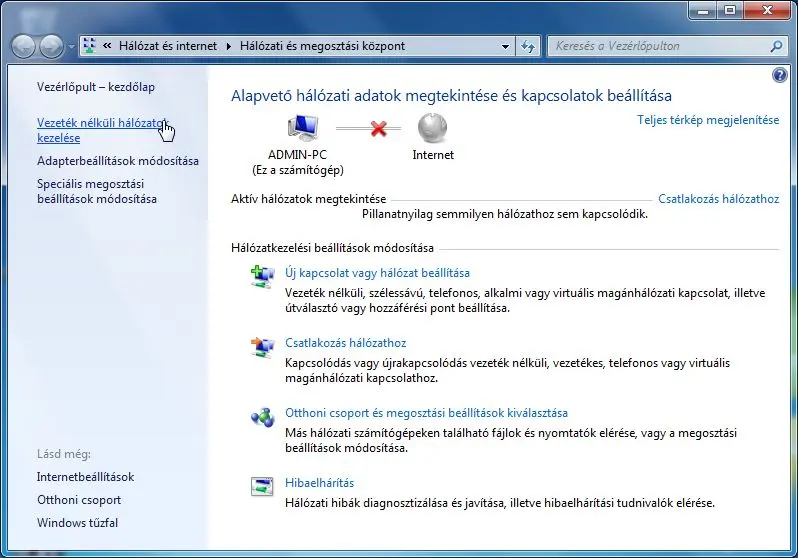
Task: Open help with the blue question mark icon
Action: (780, 76)
